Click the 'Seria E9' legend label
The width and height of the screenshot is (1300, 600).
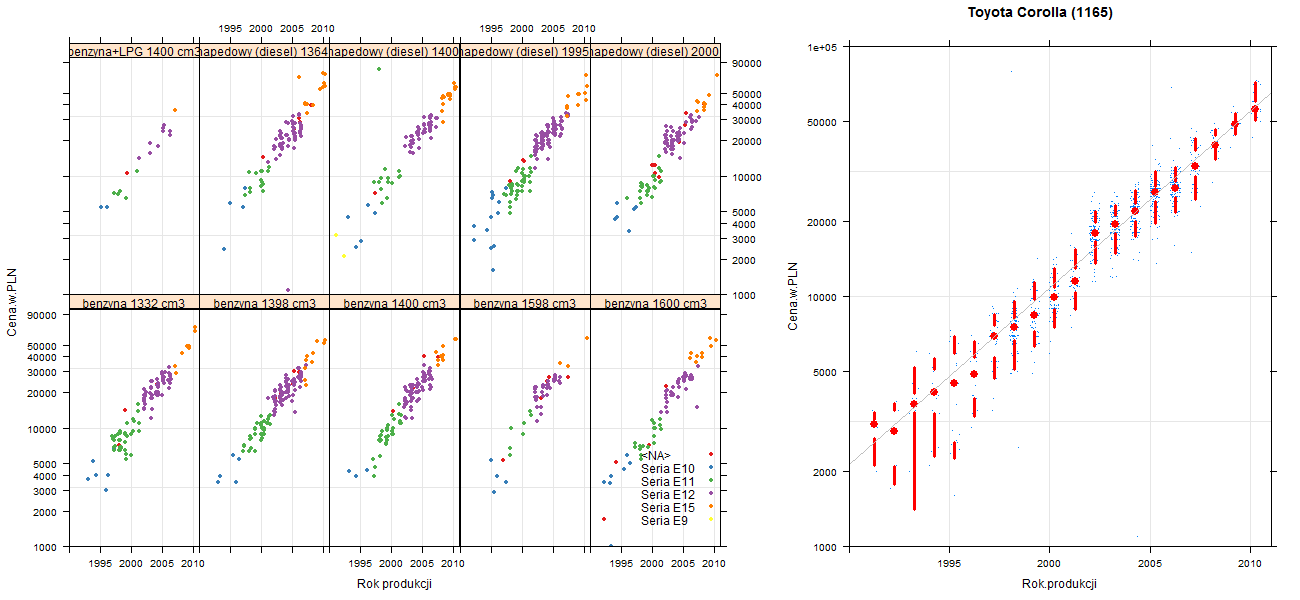[x=664, y=520]
